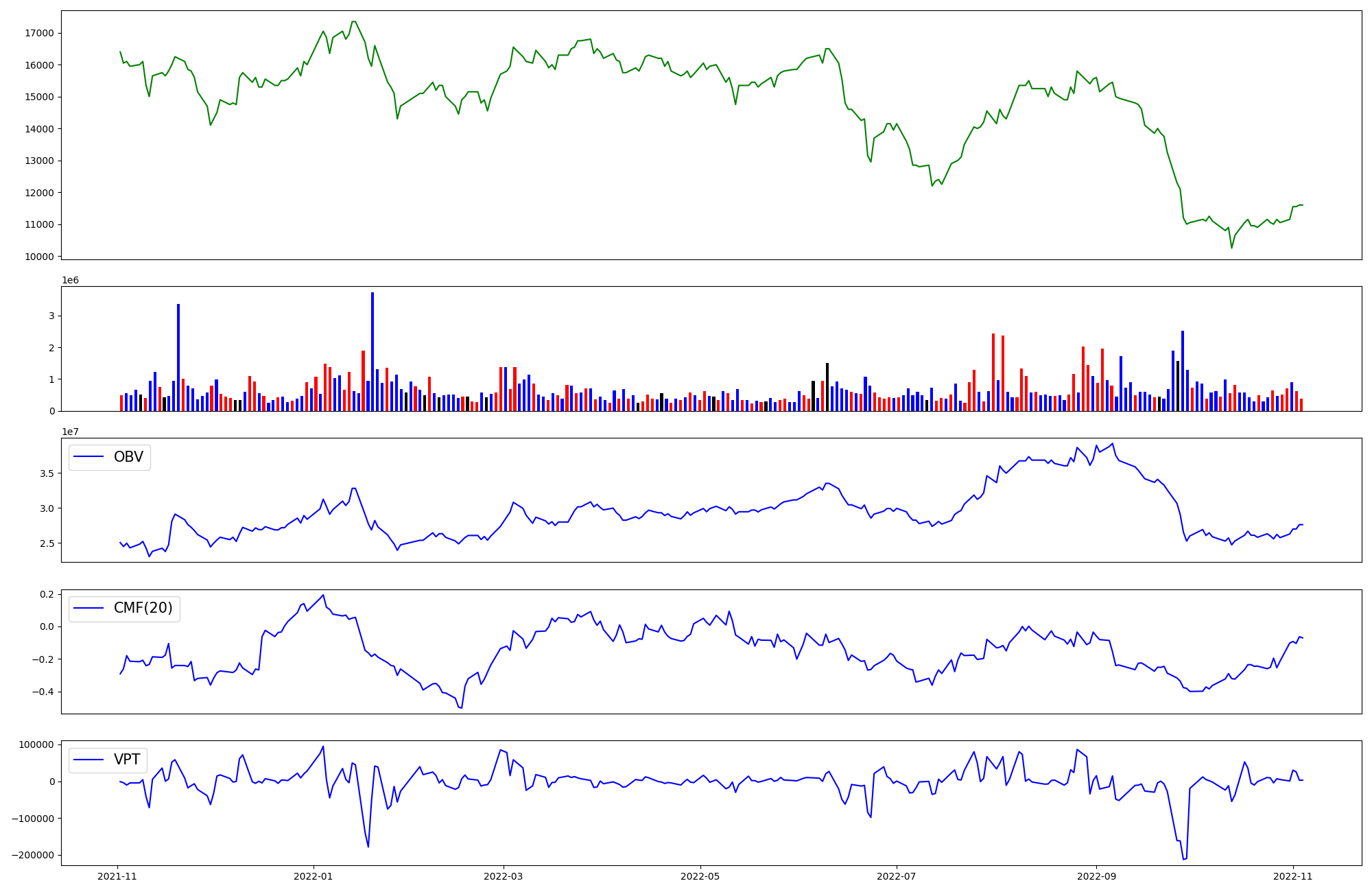Viewport: 1372px width, 892px height.
Task: Click the VPT legend label
Action: coord(127,760)
